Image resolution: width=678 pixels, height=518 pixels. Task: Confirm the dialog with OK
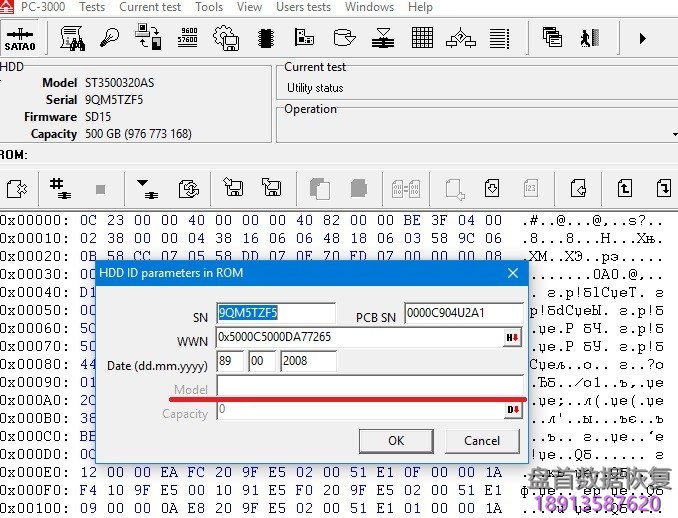coord(396,441)
